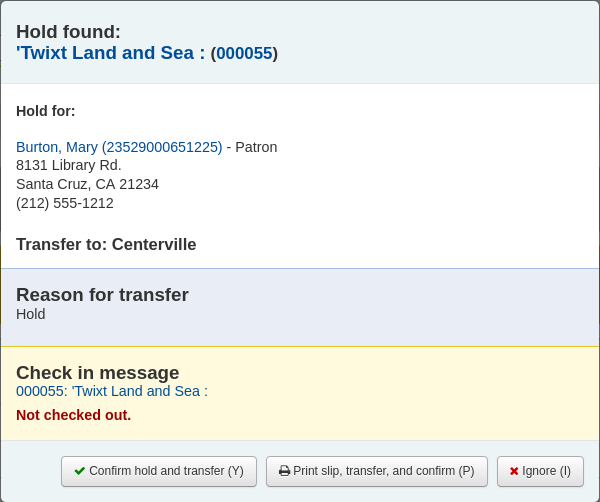Follow the 000055: 'Twixt Land and Sea check-in link
This screenshot has width=600, height=502.
pyautogui.click(x=112, y=391)
